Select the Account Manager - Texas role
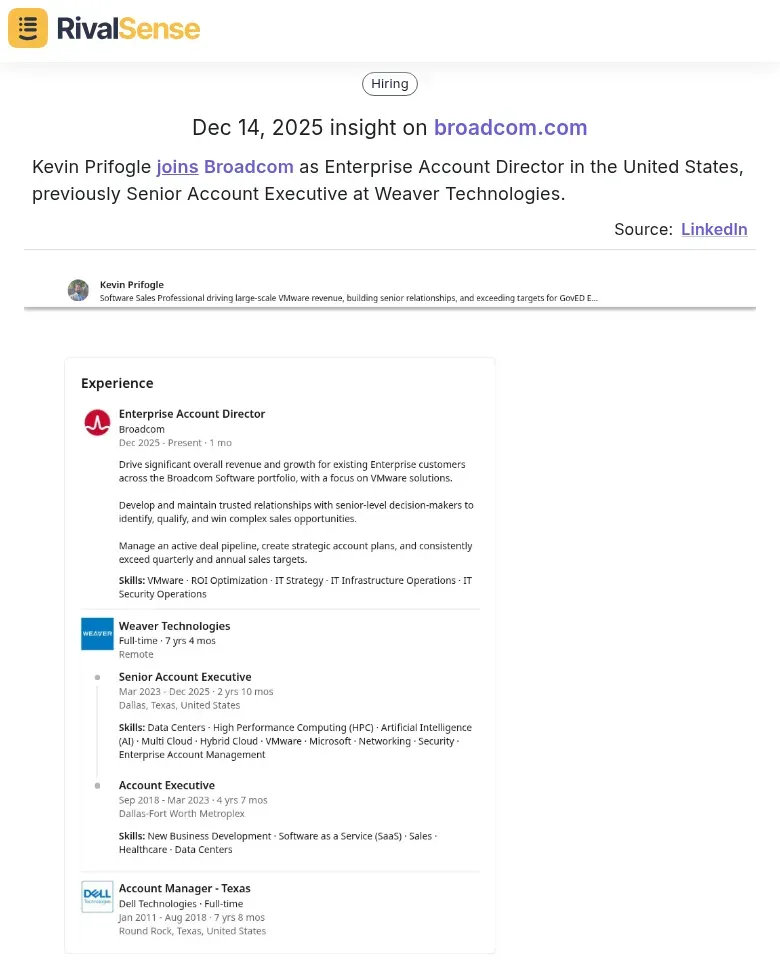 click(185, 888)
